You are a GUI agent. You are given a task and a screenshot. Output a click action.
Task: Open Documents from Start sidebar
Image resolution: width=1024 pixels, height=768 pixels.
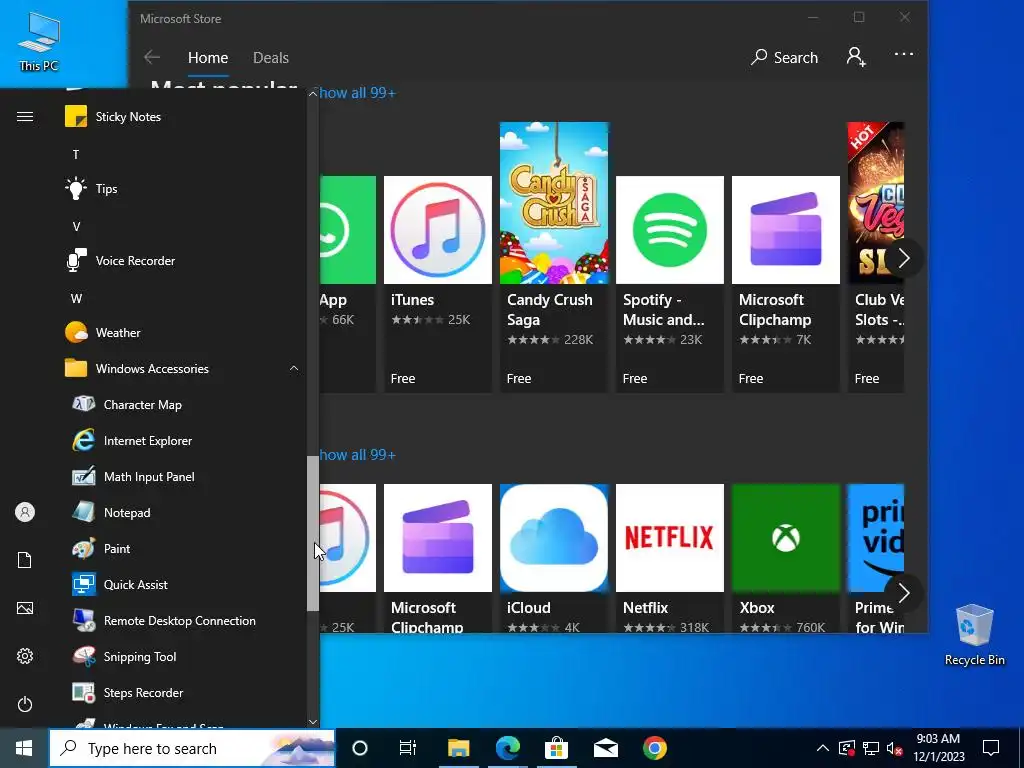pyautogui.click(x=25, y=560)
